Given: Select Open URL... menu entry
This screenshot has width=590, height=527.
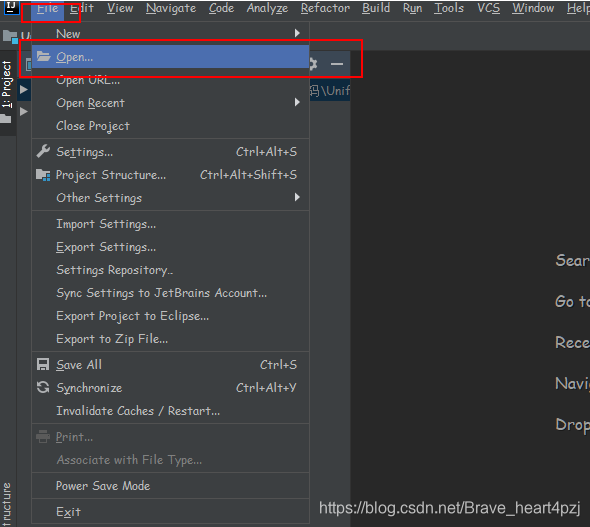Looking at the screenshot, I should click(170, 80).
